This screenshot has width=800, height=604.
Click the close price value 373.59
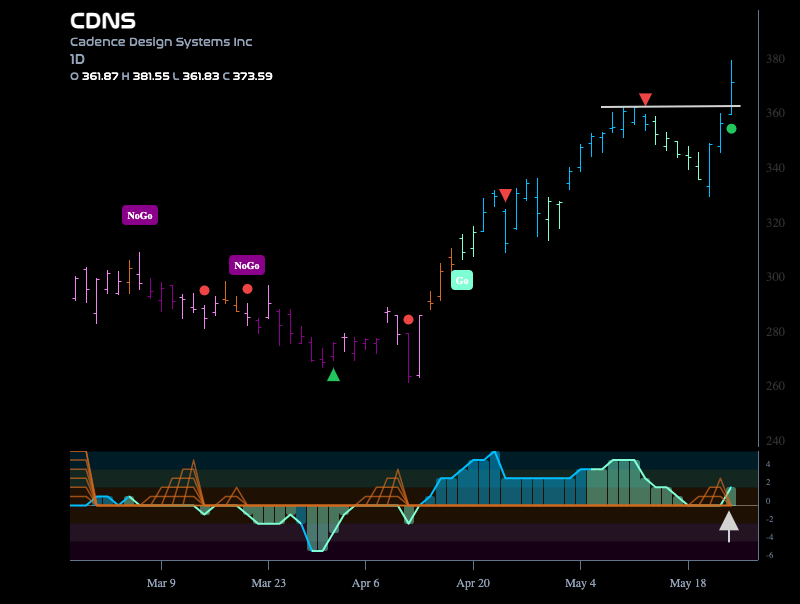point(253,76)
